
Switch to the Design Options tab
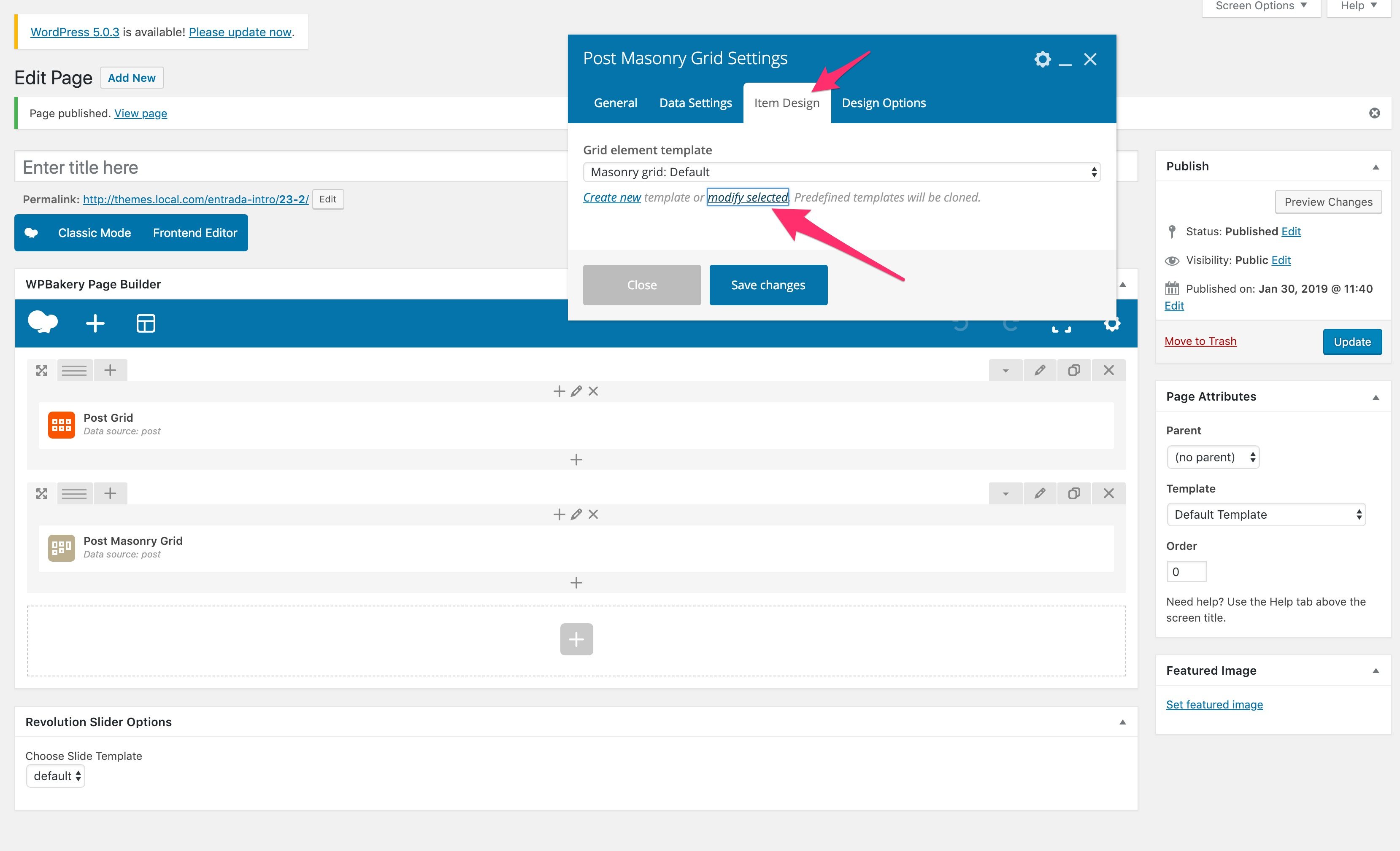(884, 103)
